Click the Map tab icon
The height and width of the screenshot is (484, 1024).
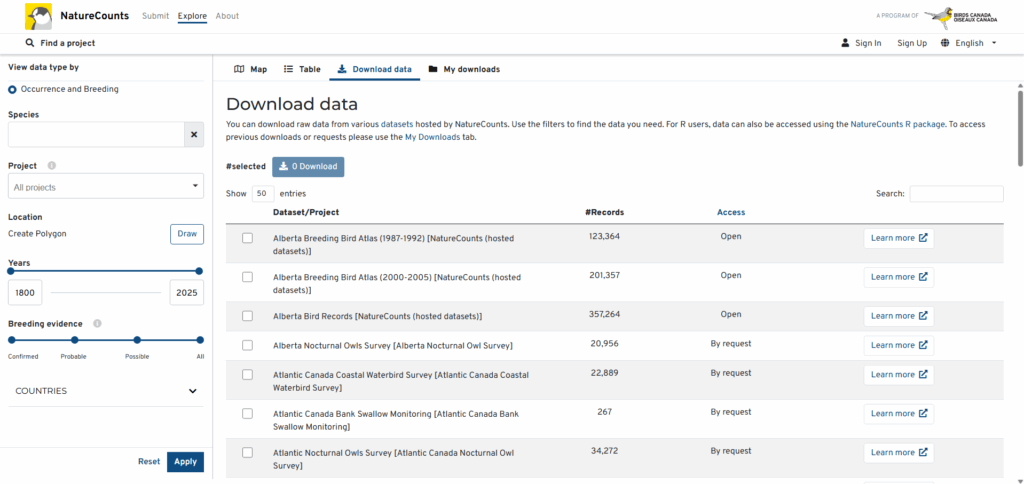tap(239, 69)
